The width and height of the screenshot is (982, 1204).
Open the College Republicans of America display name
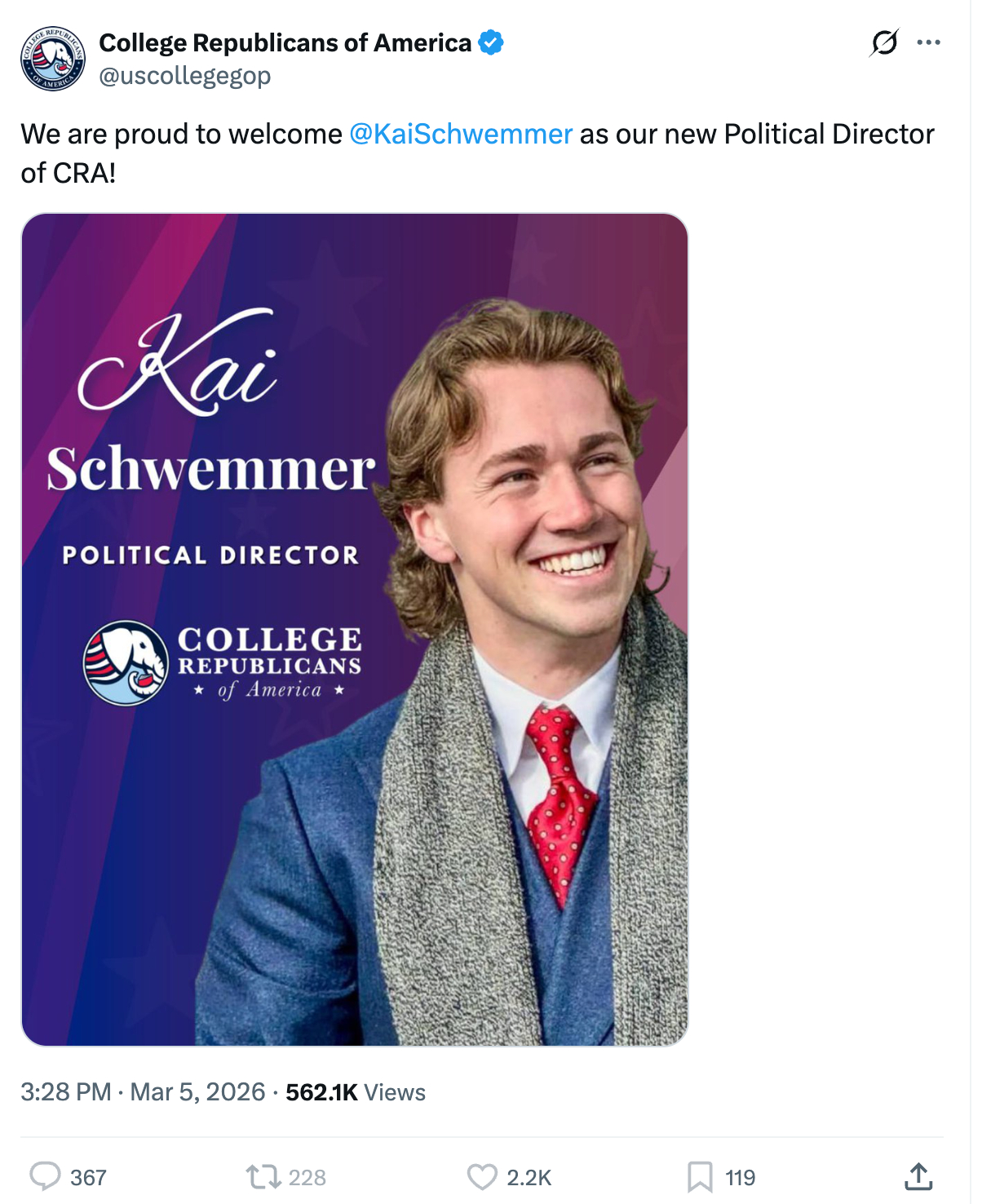coord(285,42)
